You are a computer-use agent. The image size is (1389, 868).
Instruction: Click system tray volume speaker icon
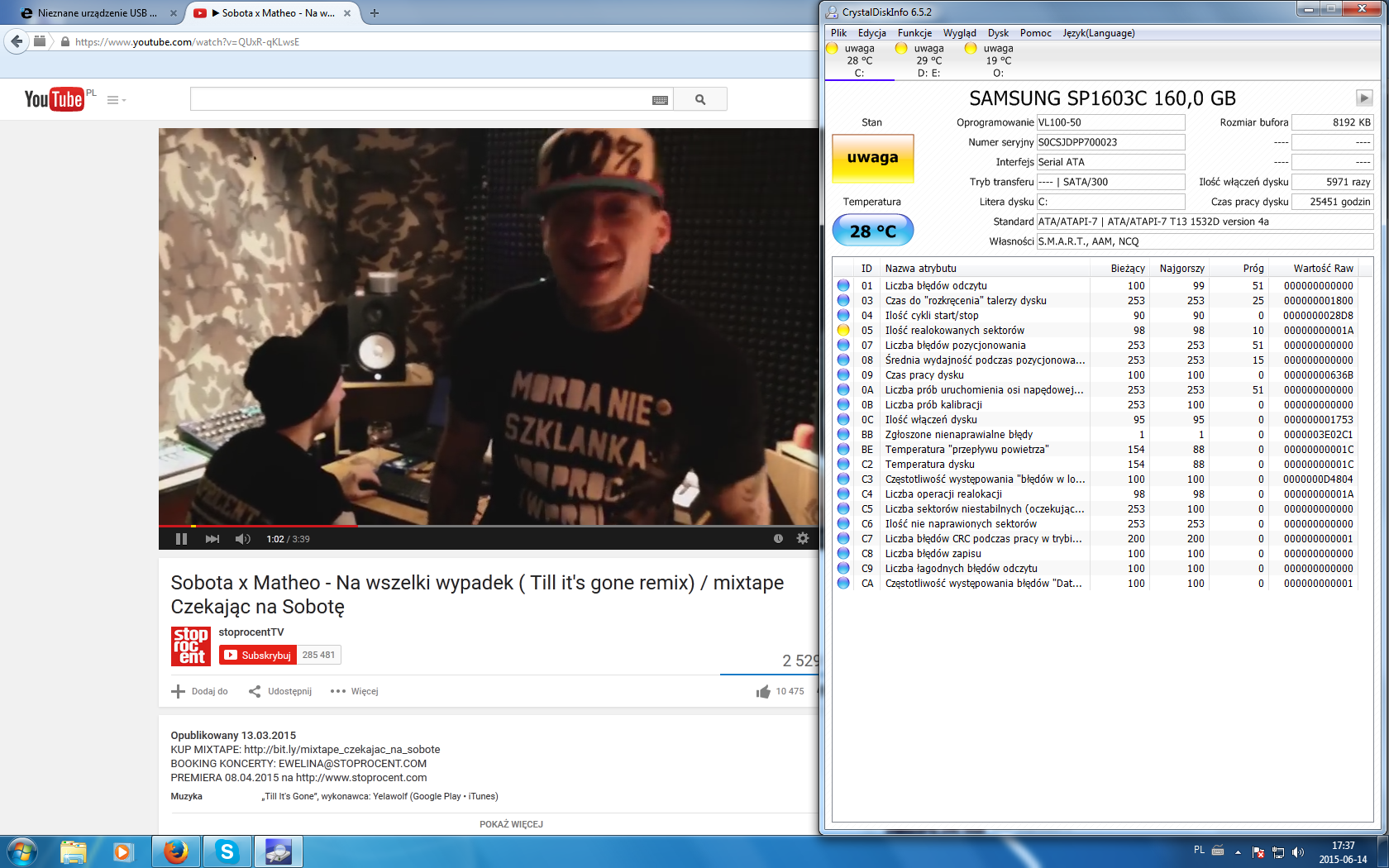point(1297,852)
